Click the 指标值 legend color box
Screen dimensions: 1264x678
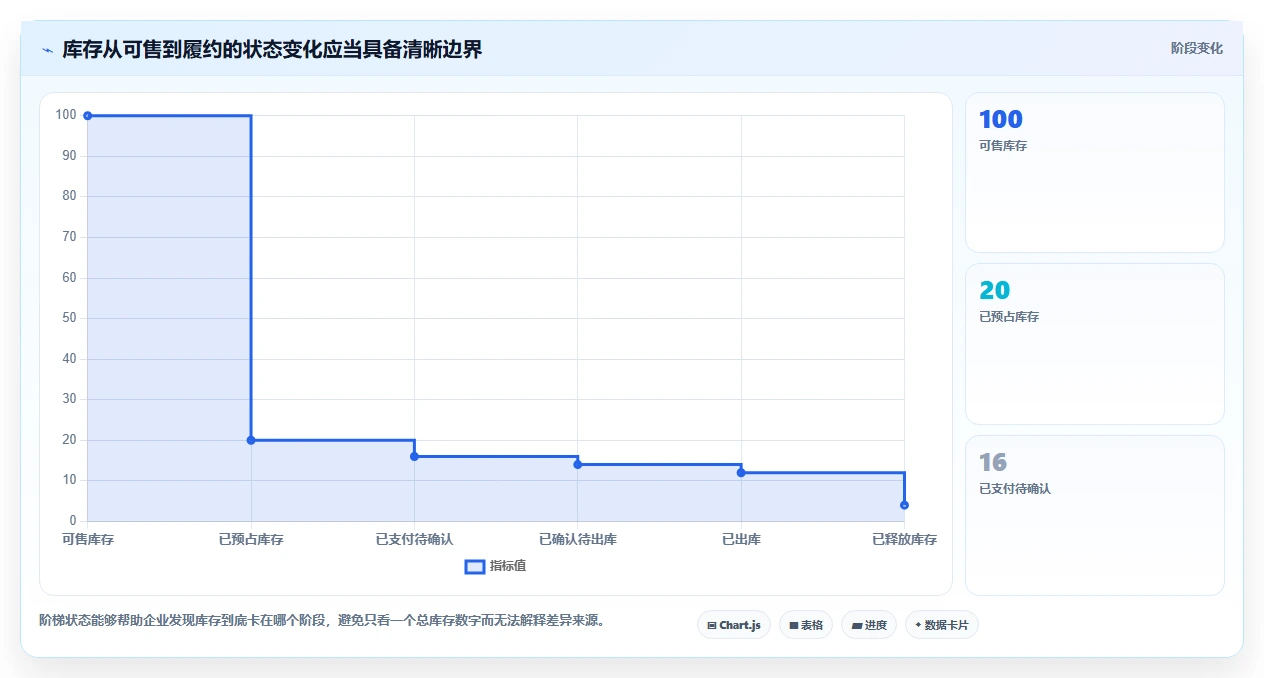click(475, 567)
